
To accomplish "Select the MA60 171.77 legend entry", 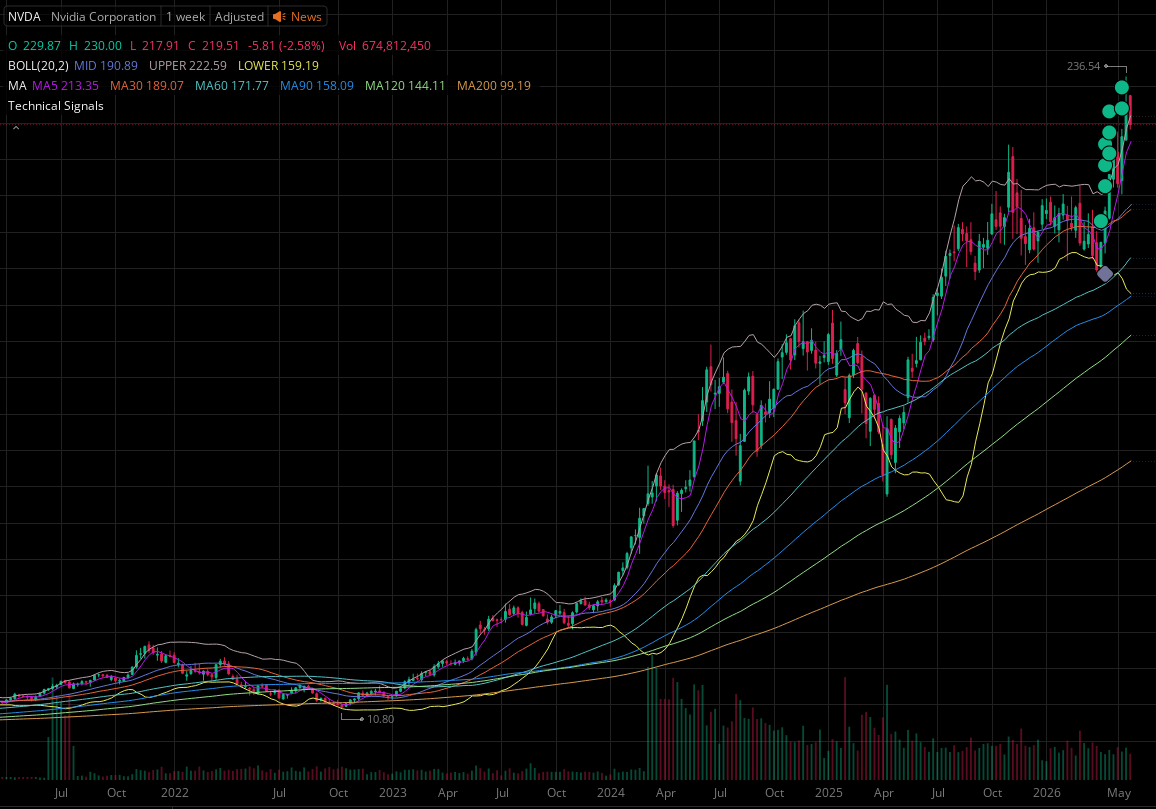I will click(231, 86).
